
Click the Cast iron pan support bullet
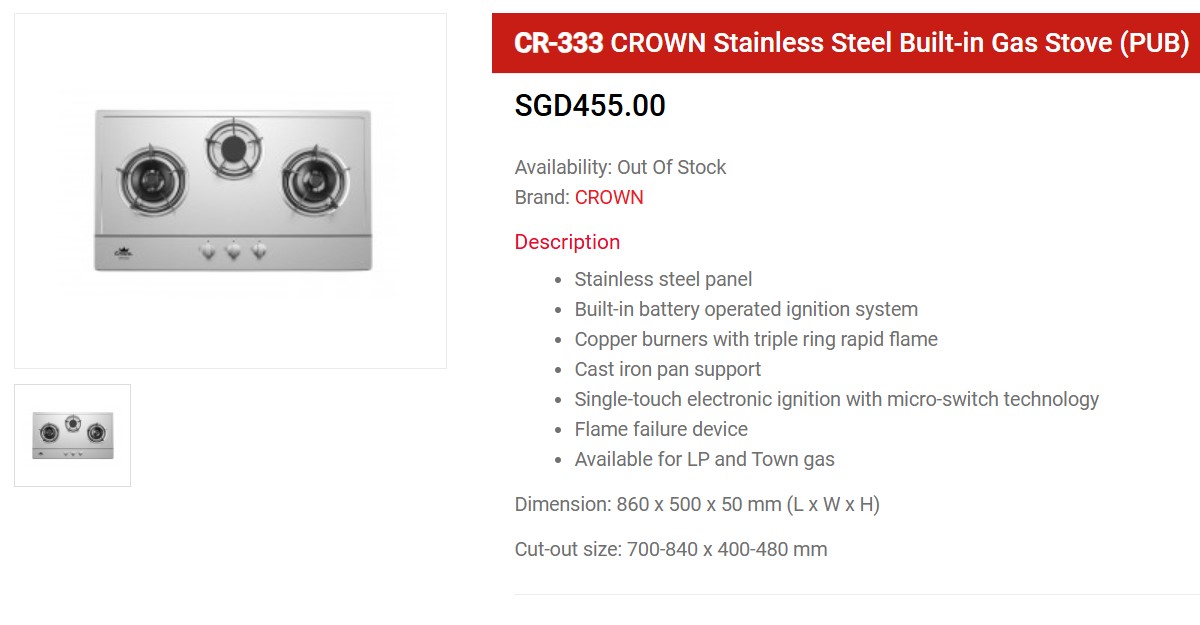(x=668, y=369)
